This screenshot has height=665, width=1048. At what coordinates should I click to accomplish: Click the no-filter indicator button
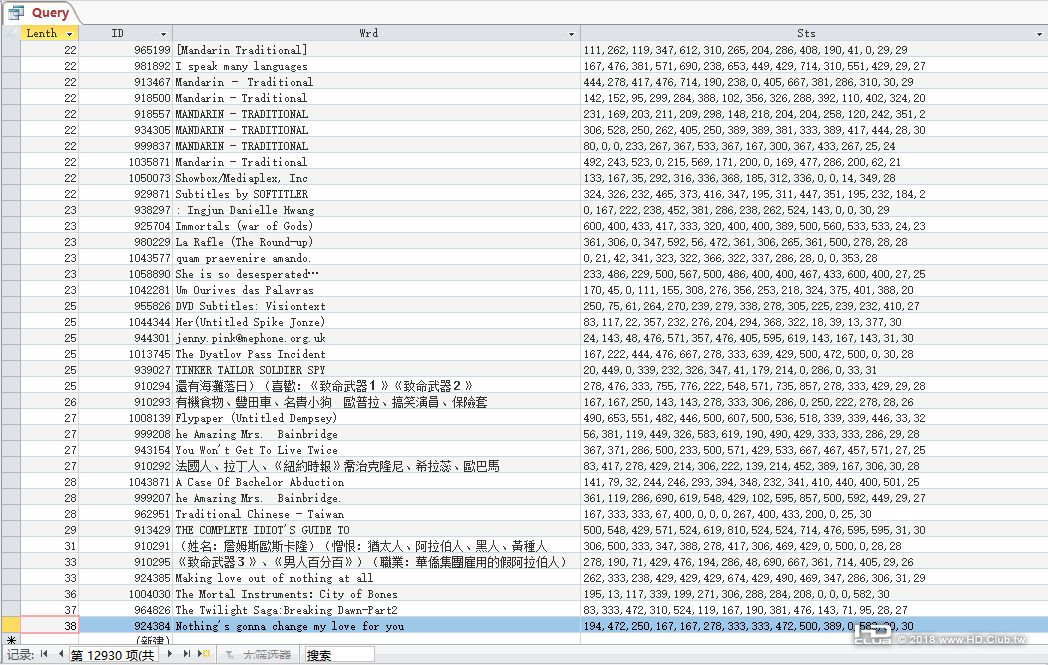click(258, 655)
